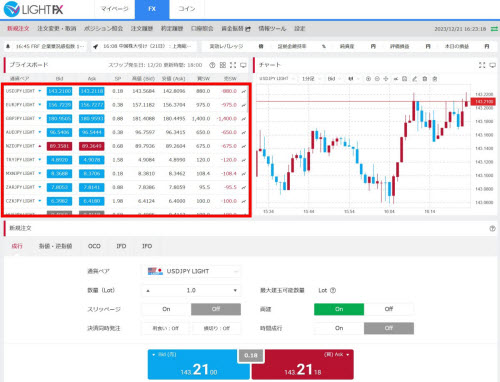Image resolution: width=500 pixels, height=382 pixels.
Task: Zoom out on the chart
Action: coord(377,79)
